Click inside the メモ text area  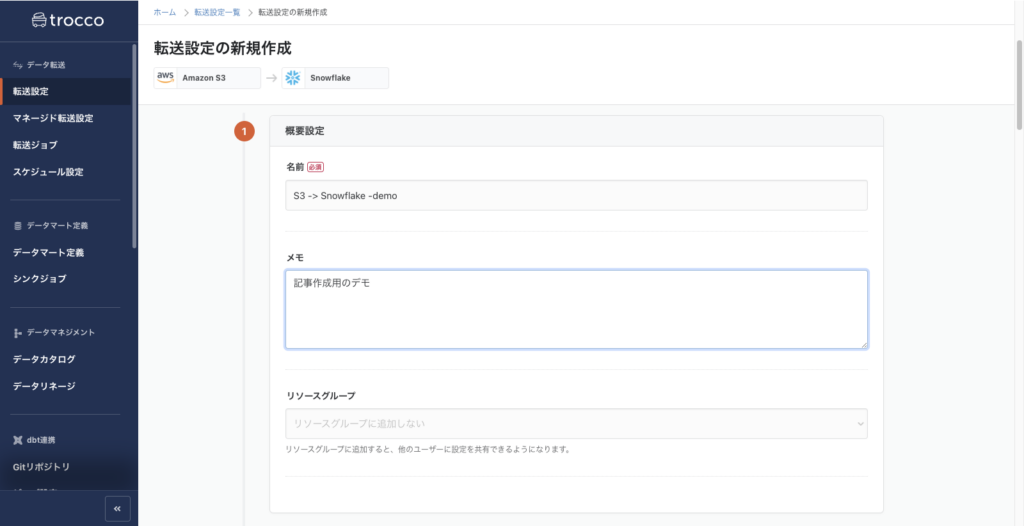(x=576, y=309)
